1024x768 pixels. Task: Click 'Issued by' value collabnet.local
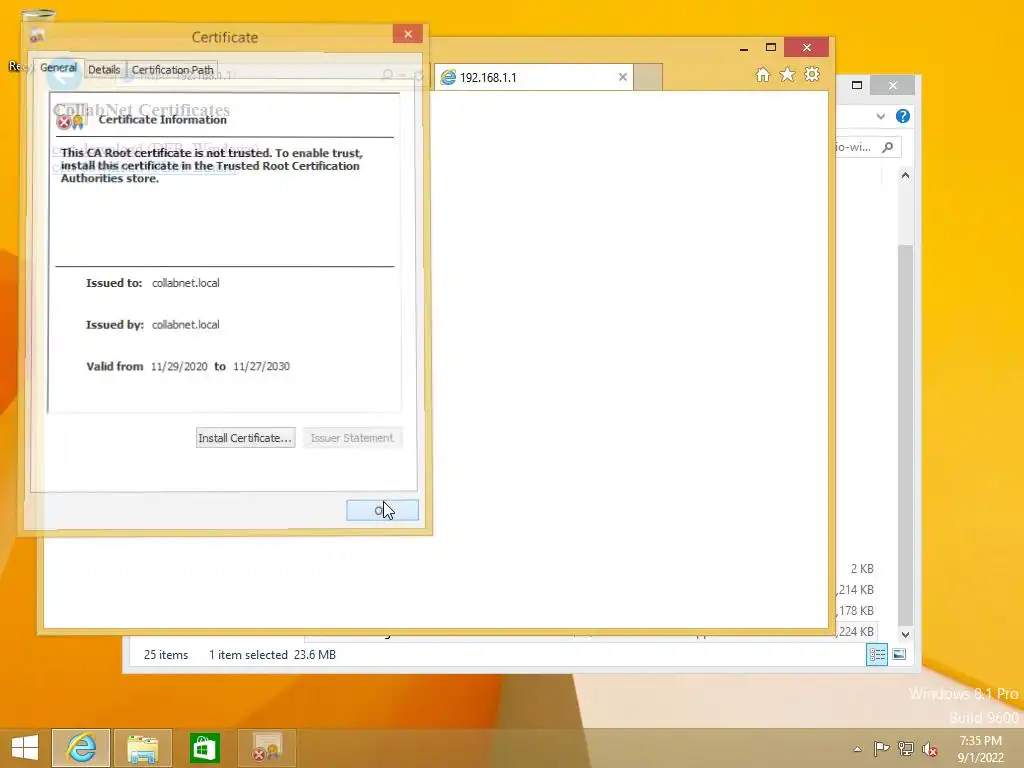click(x=185, y=325)
